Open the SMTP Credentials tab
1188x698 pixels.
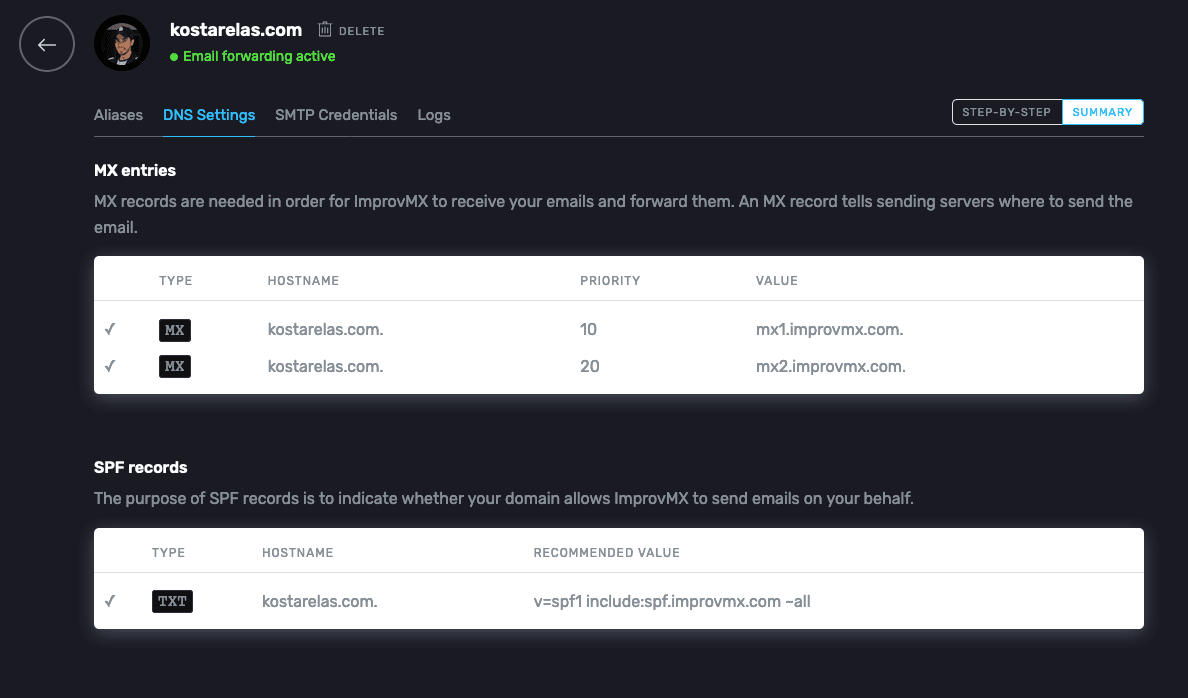pos(336,115)
